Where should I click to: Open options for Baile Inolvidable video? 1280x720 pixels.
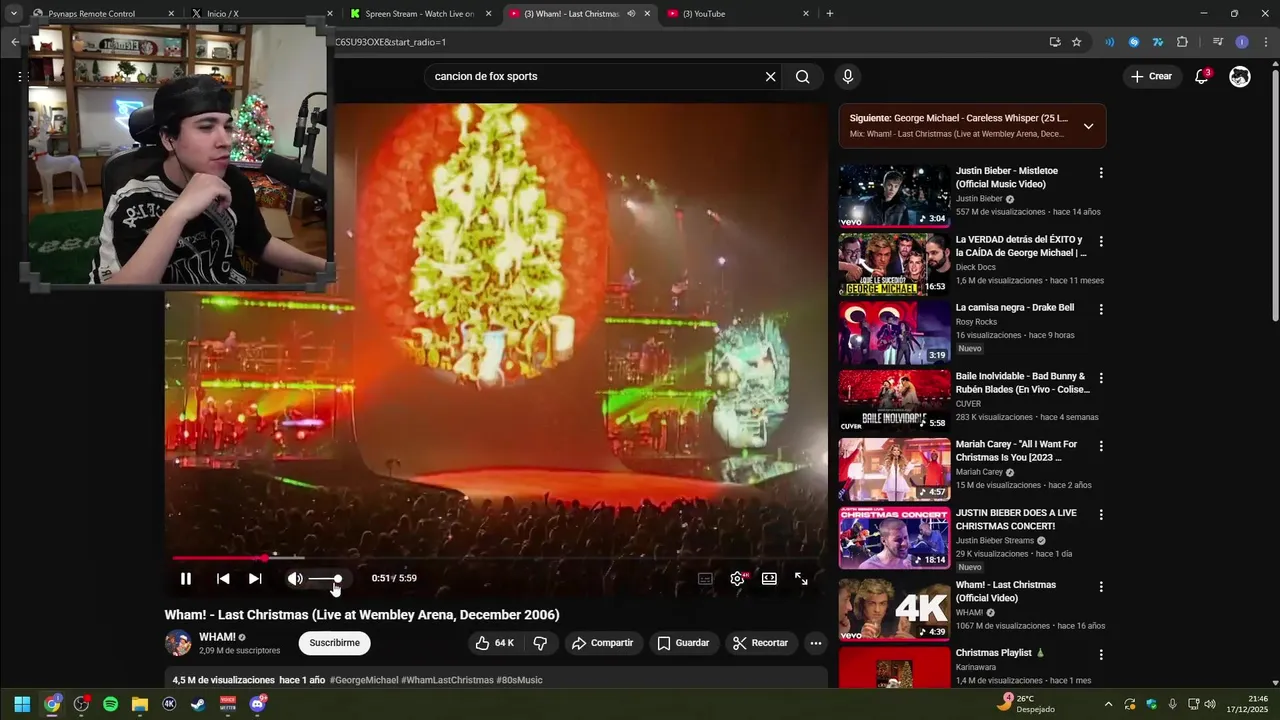1101,379
